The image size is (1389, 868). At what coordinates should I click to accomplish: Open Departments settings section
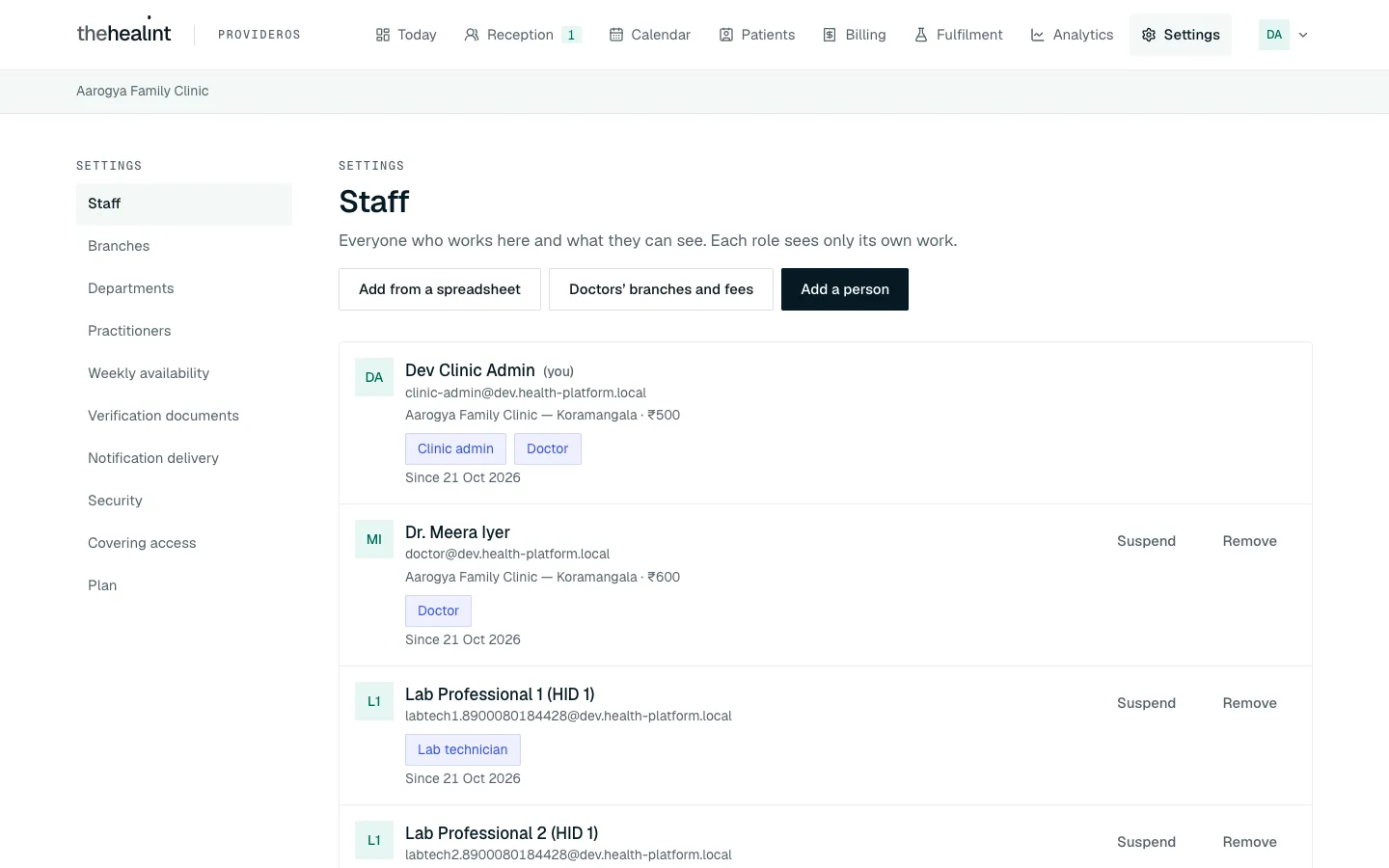(x=184, y=288)
